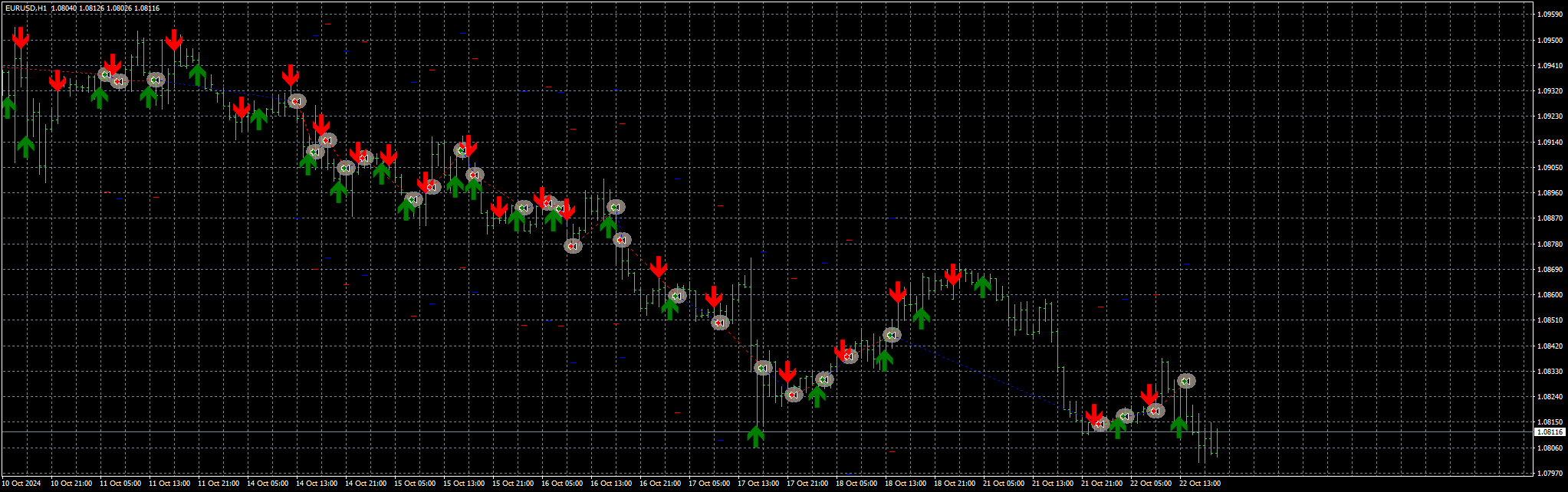Click the 17 Oct 05:00 time label
Screen dimensions: 1568x492
point(709,484)
